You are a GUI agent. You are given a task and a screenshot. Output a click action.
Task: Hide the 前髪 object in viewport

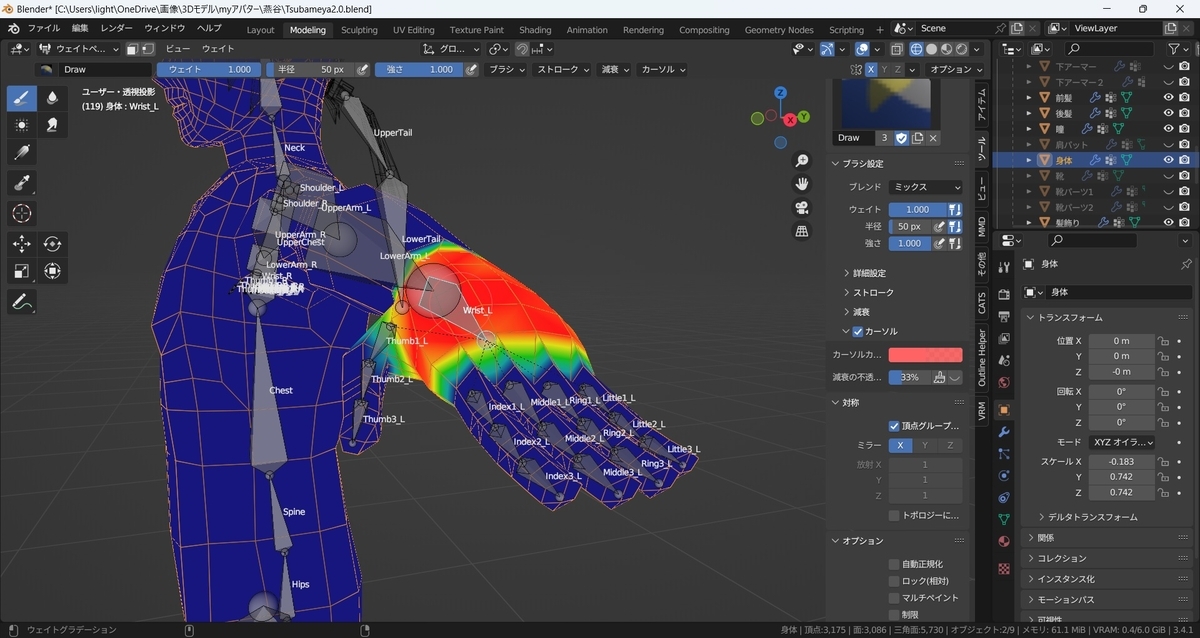(1168, 98)
